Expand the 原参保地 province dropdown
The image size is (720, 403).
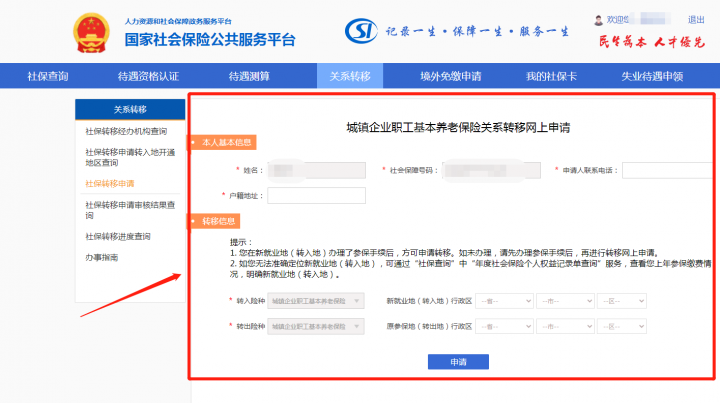504,326
